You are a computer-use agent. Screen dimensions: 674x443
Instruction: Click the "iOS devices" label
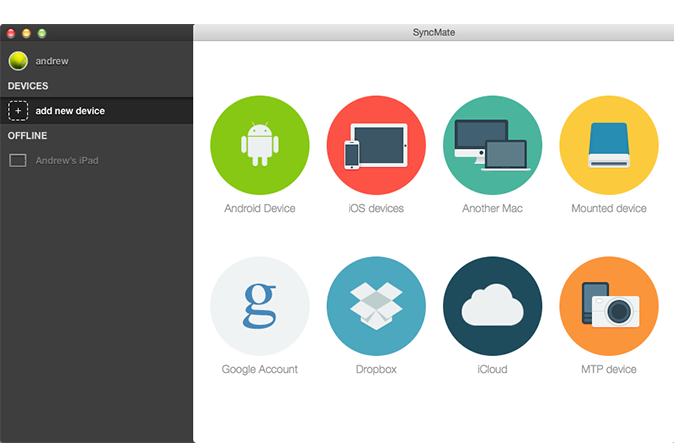pos(376,208)
